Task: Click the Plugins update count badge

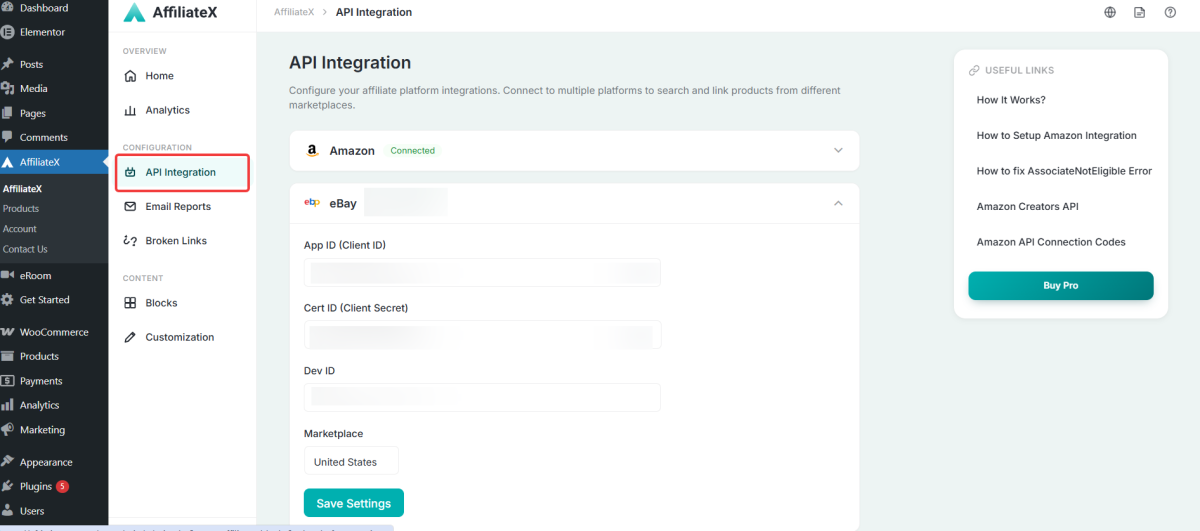Action: pyautogui.click(x=62, y=487)
